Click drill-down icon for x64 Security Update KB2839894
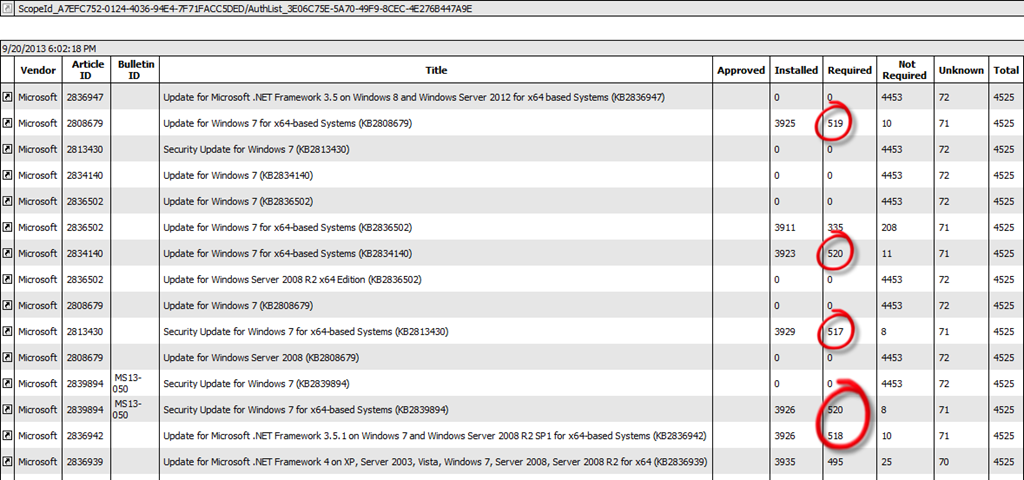The height and width of the screenshot is (480, 1024). [8, 409]
